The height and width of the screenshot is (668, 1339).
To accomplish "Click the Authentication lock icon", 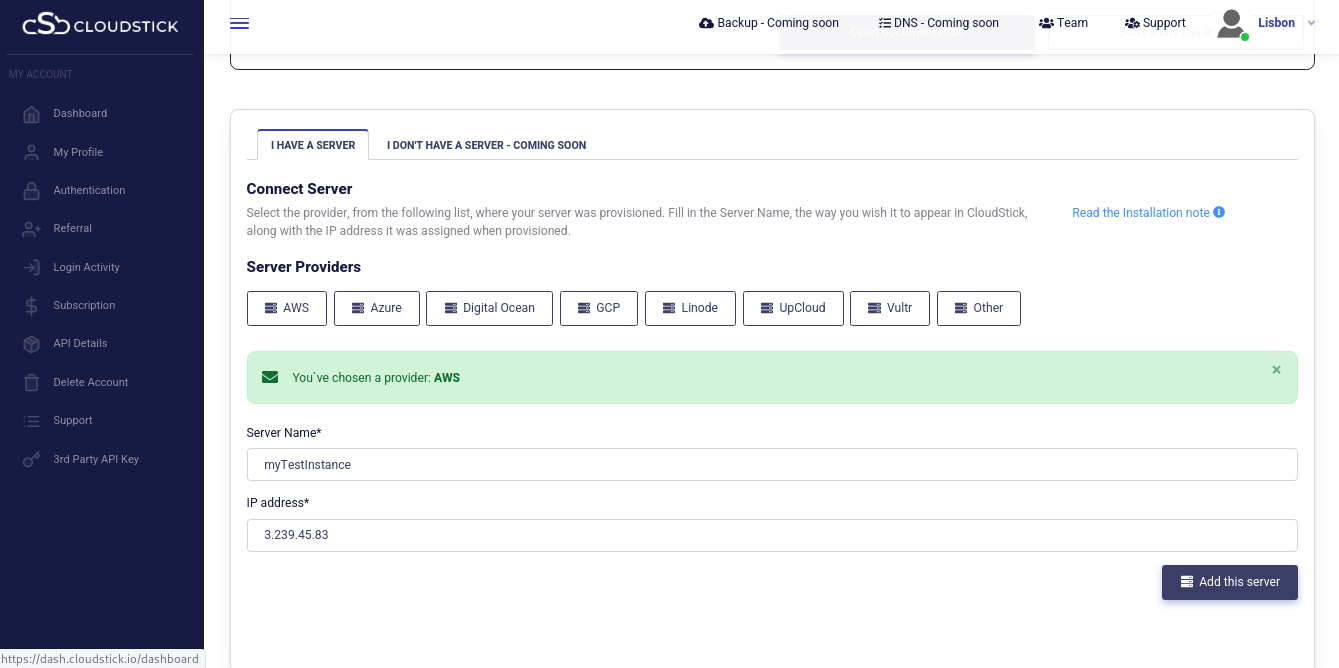I will pos(32,191).
